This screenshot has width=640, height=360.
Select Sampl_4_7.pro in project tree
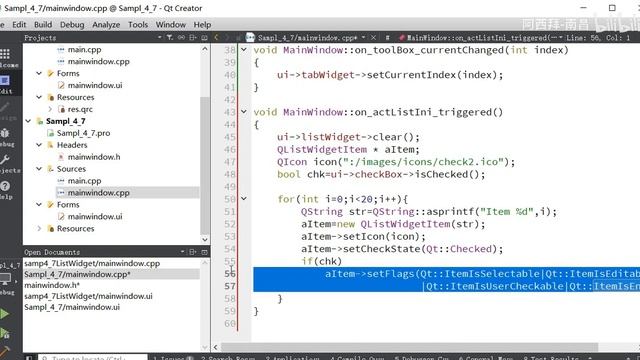click(83, 133)
